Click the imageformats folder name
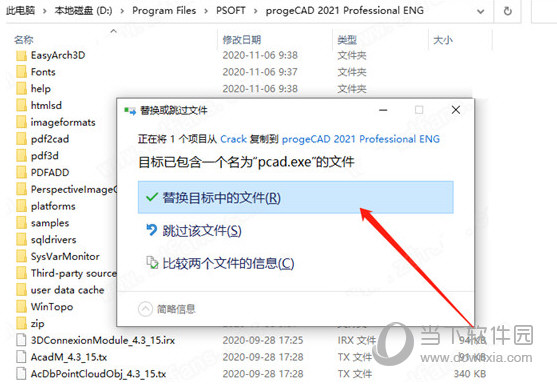This screenshot has height=387, width=557. coord(63,122)
